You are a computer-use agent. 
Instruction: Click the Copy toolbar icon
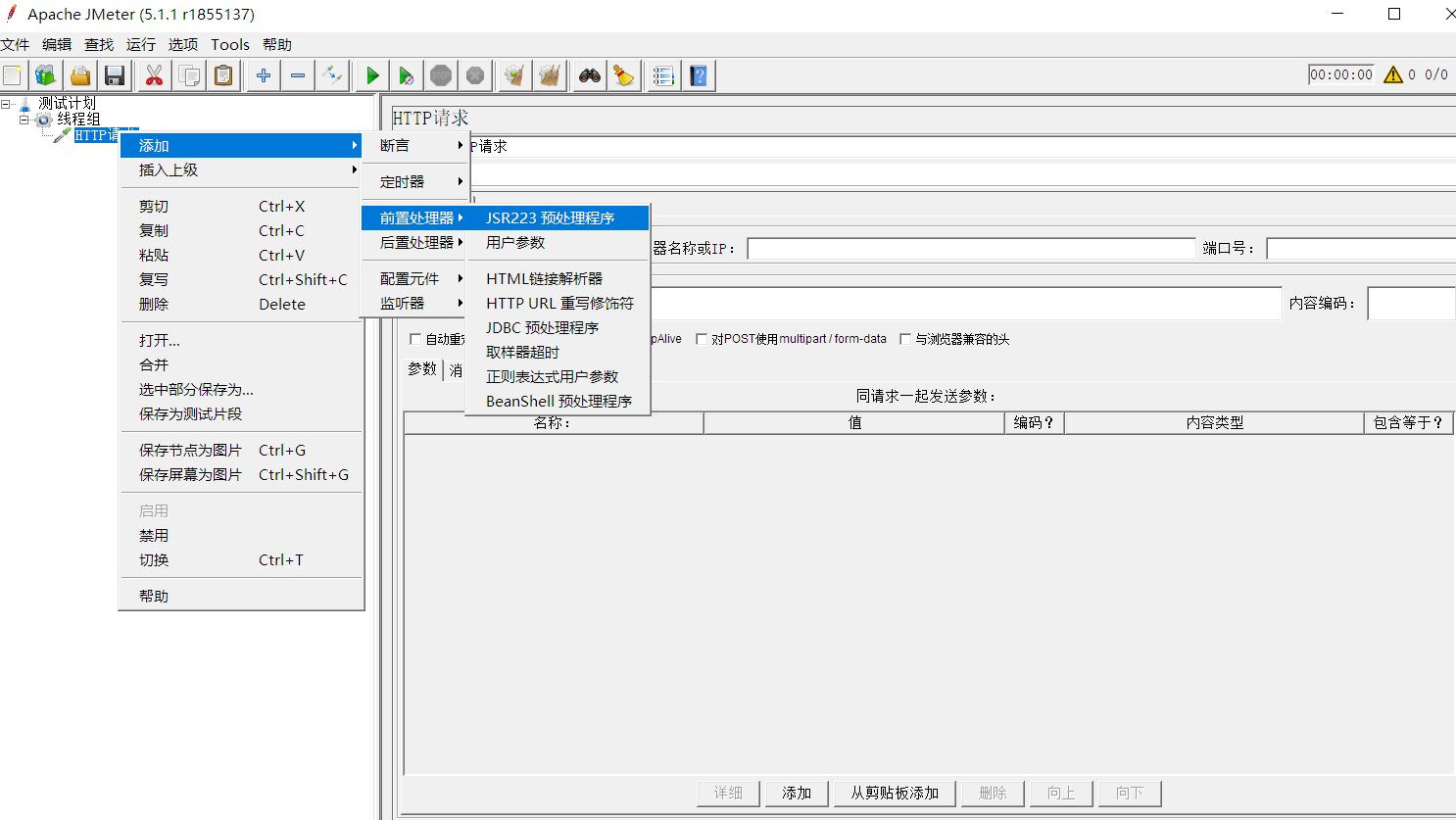tap(189, 75)
